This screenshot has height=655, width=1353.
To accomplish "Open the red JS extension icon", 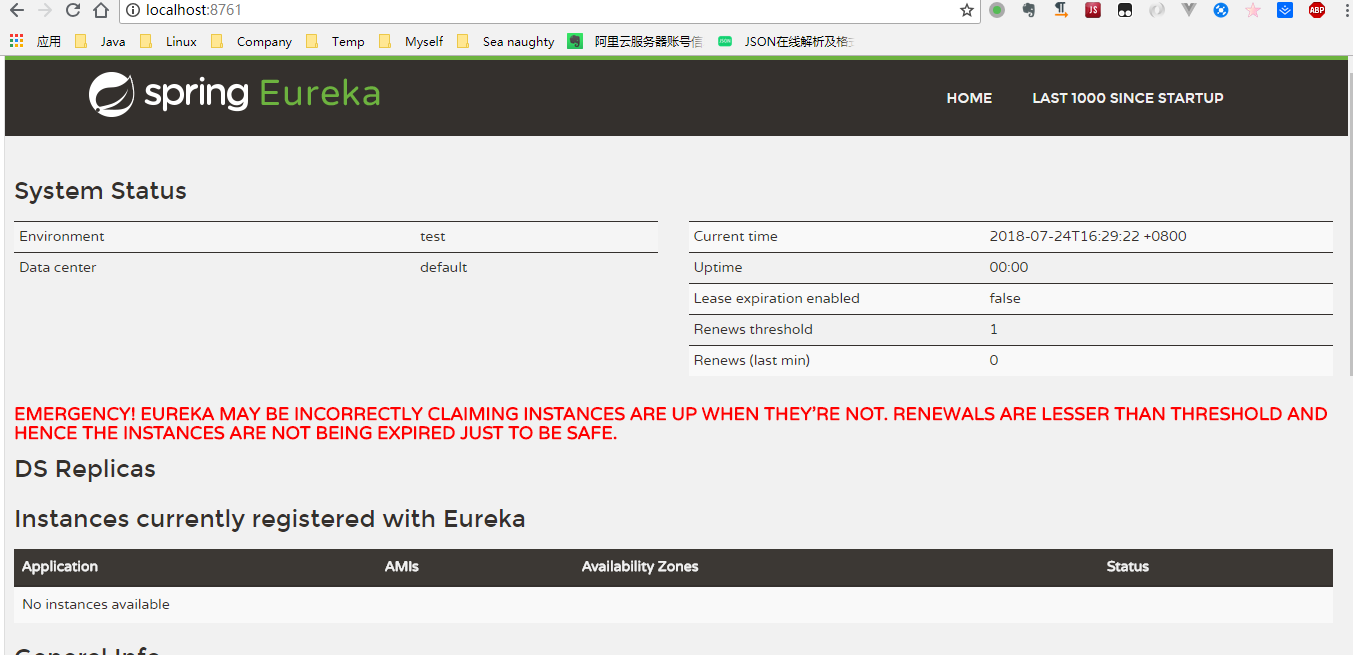I will (x=1093, y=10).
